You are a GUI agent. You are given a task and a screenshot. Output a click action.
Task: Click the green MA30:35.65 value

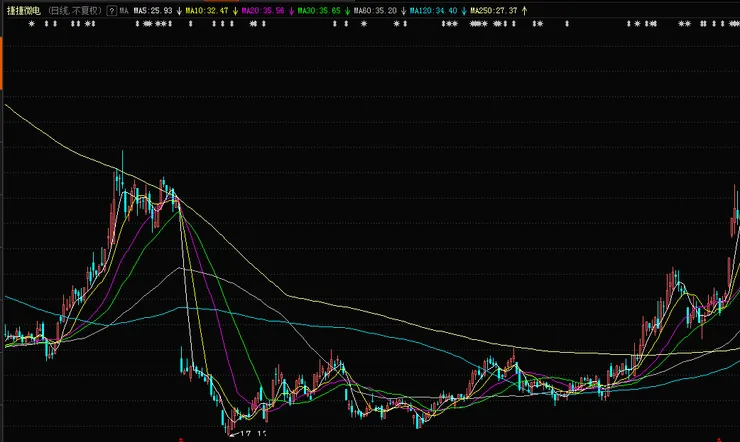(319, 10)
